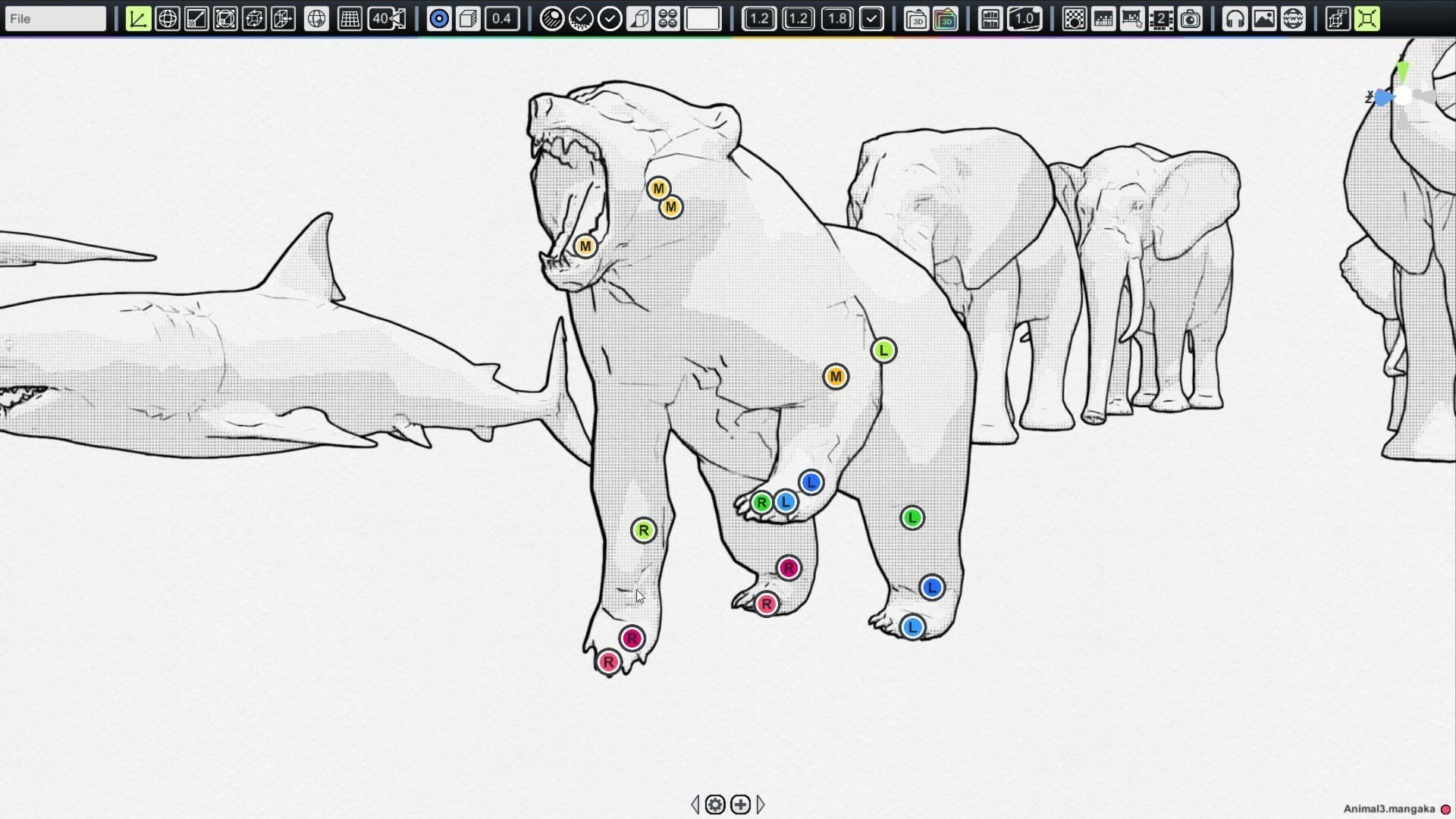Click the plus add button at bottom
This screenshot has height=819, width=1456.
click(741, 805)
